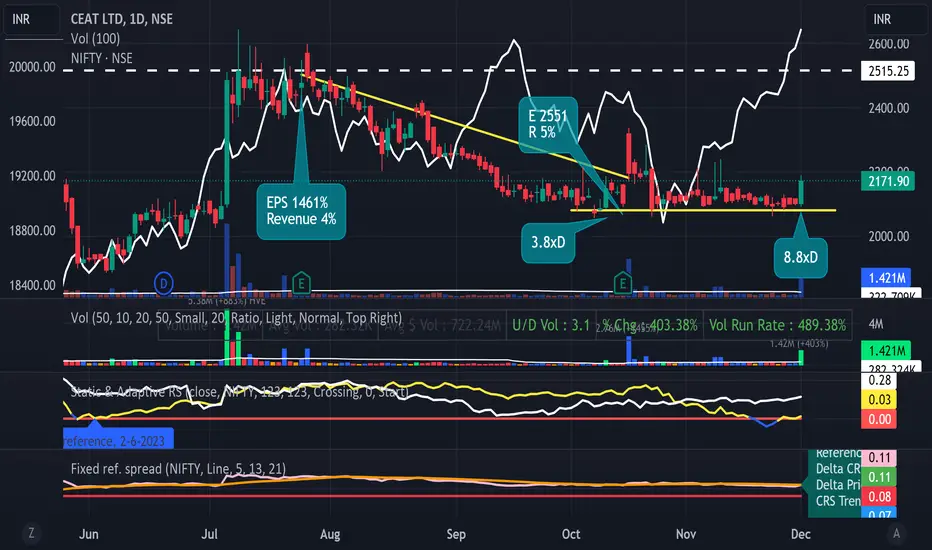The image size is (932, 550).
Task: Open the INR currency selector top left
Action: (32, 19)
